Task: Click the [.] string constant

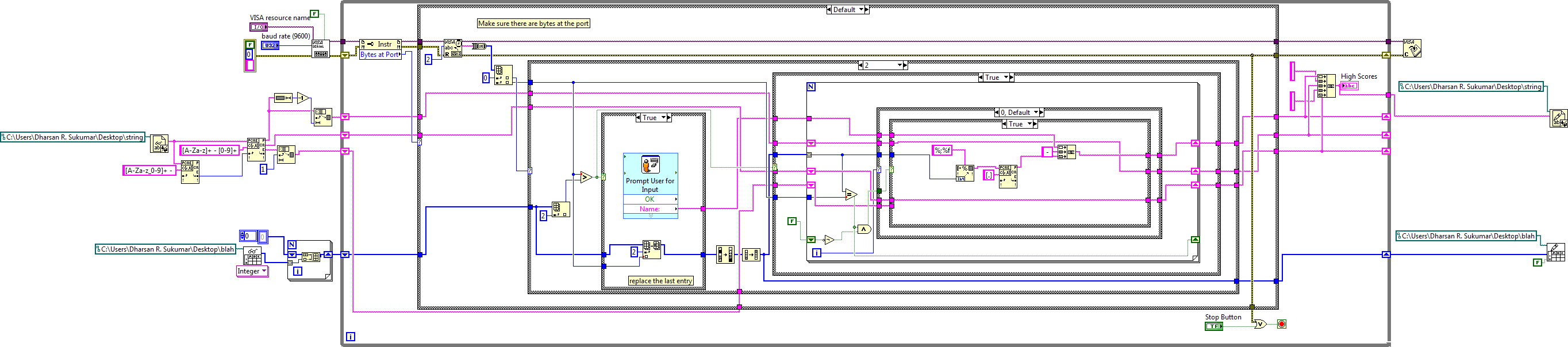Action: pyautogui.click(x=989, y=175)
